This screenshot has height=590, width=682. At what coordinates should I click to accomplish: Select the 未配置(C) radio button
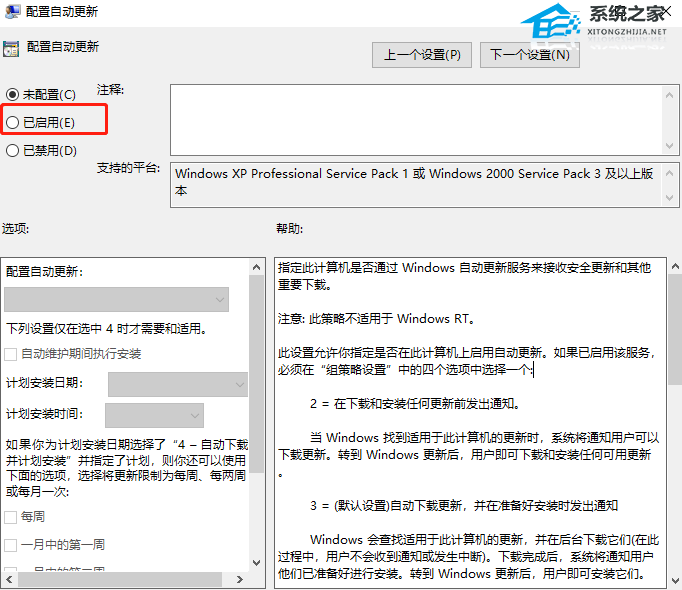click(x=12, y=94)
